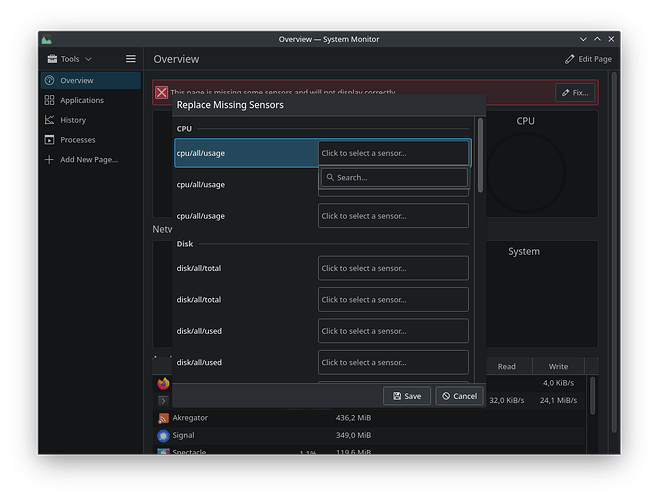Click the History chart icon in sidebar
Screen dimensions: 658x500
point(50,120)
